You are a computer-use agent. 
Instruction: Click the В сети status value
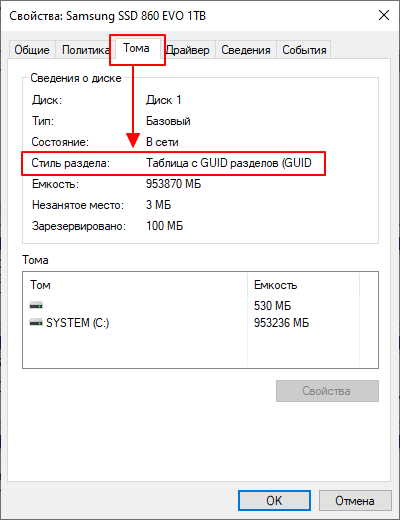(162, 142)
